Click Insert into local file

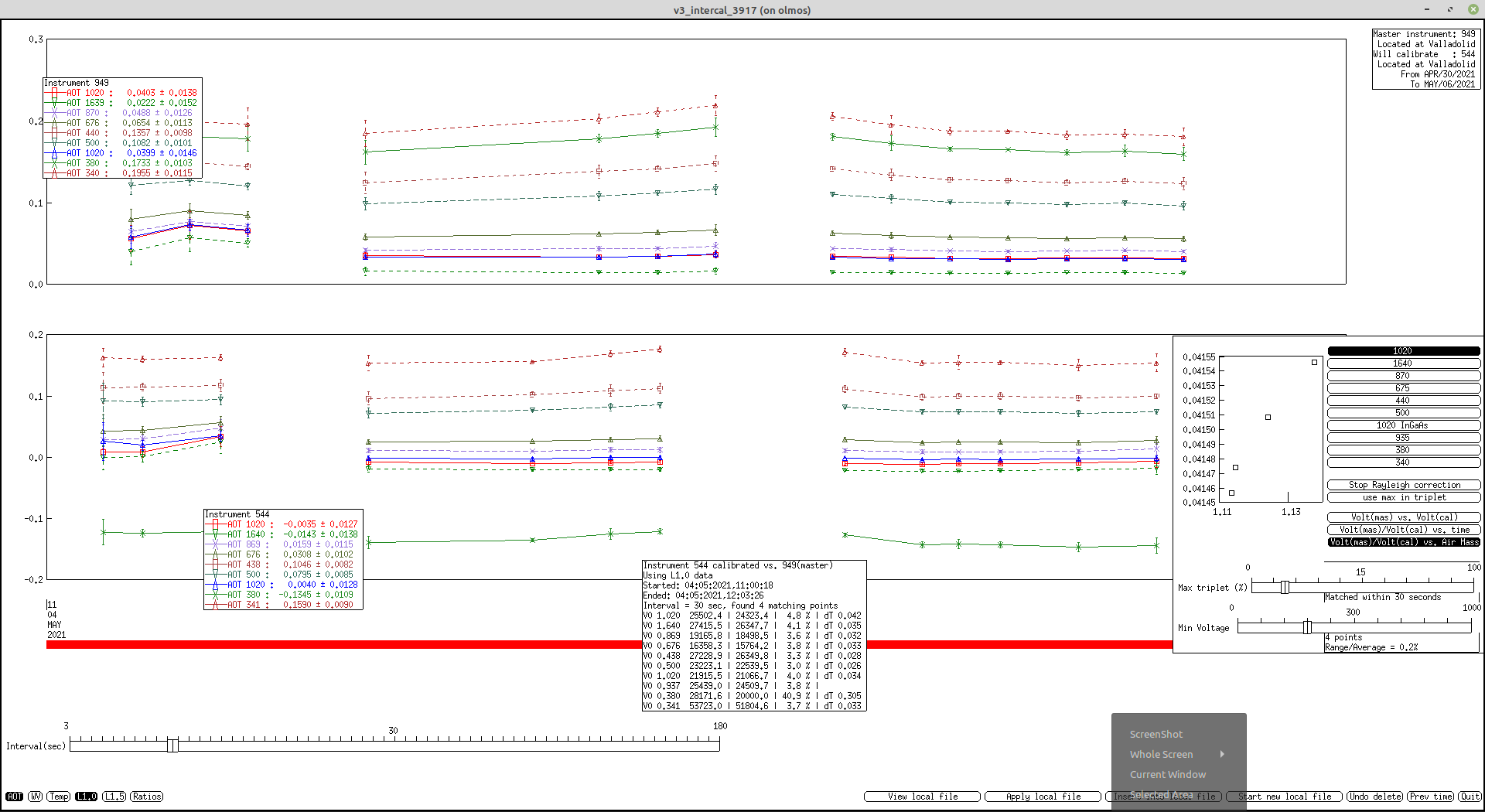(x=1163, y=797)
